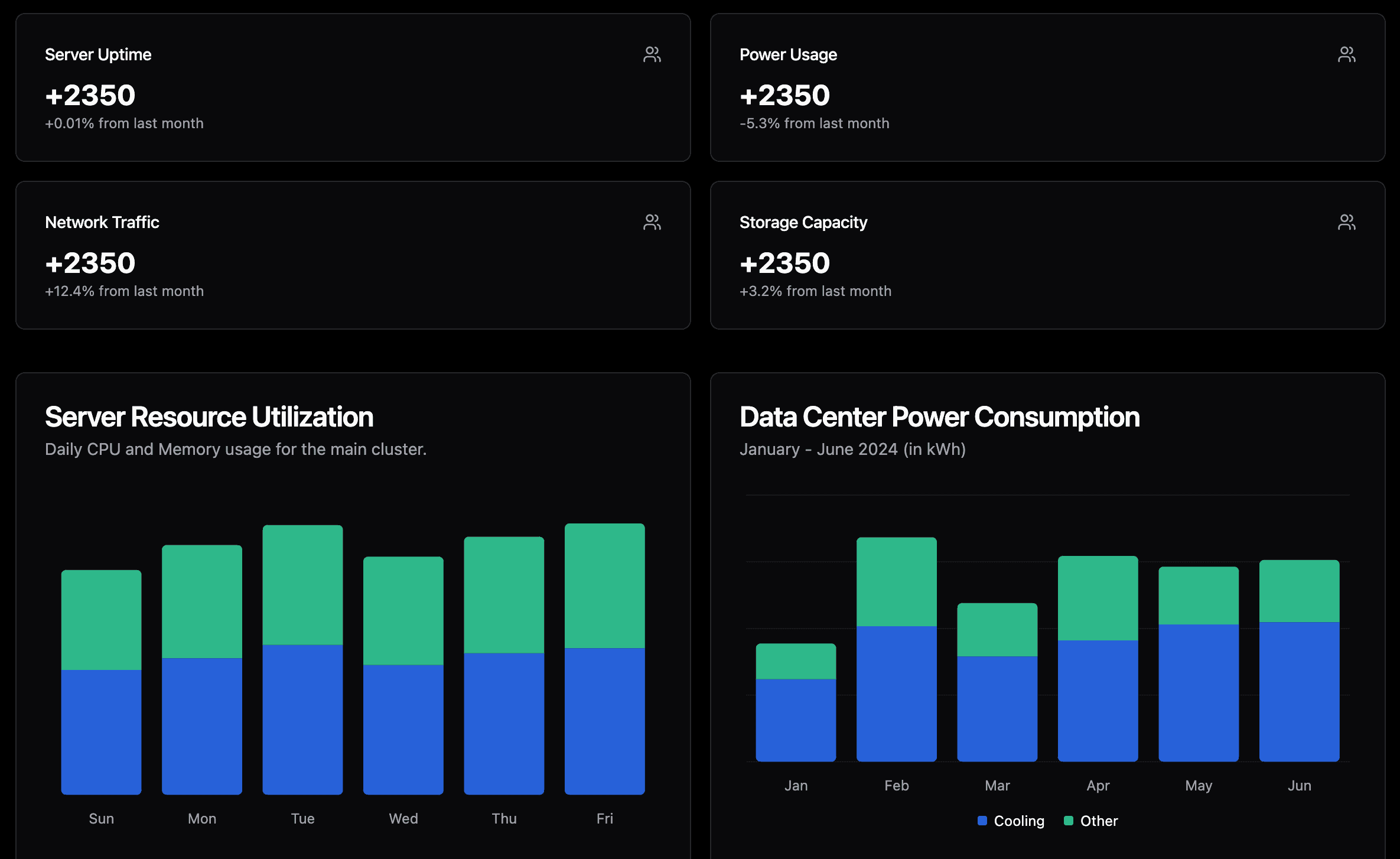Click the Thu bar's green segment

504,595
